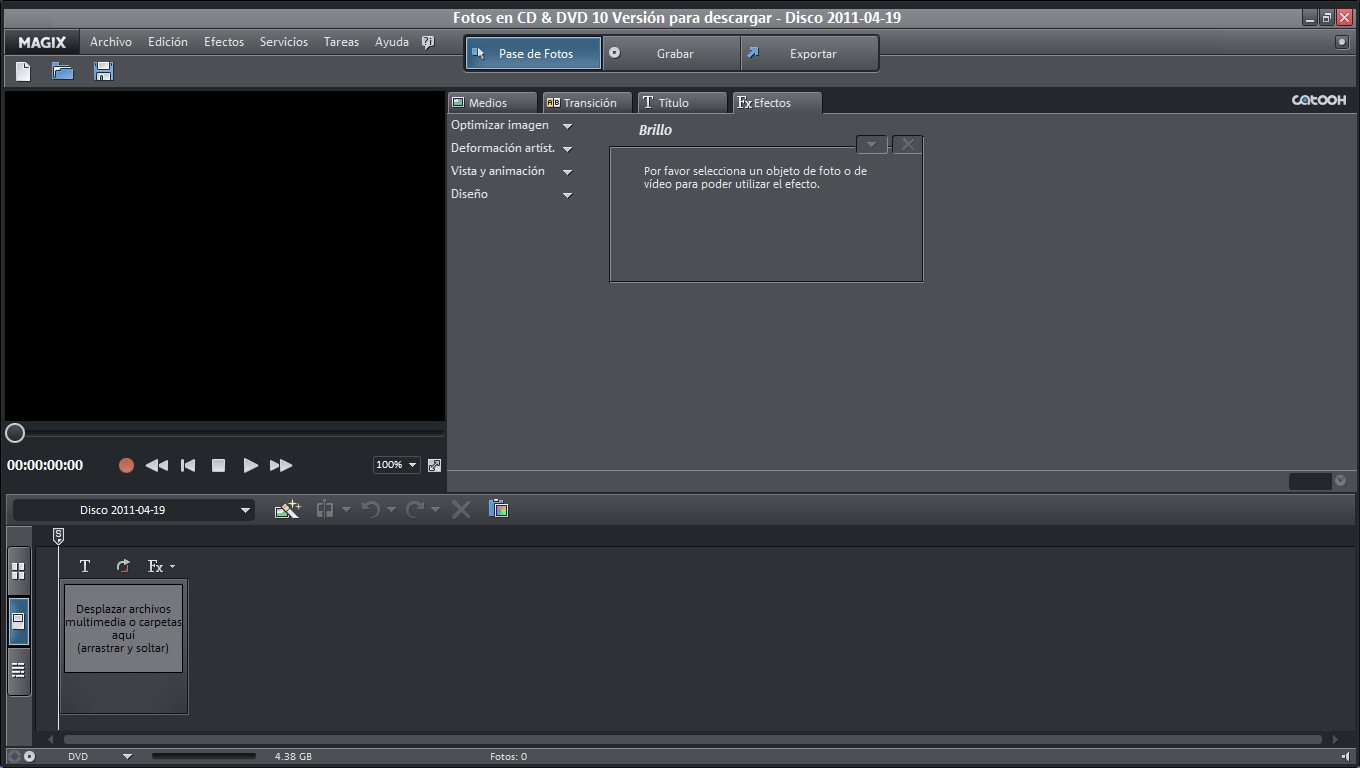Open the Exportar screen
The height and width of the screenshot is (768, 1360).
pyautogui.click(x=809, y=53)
